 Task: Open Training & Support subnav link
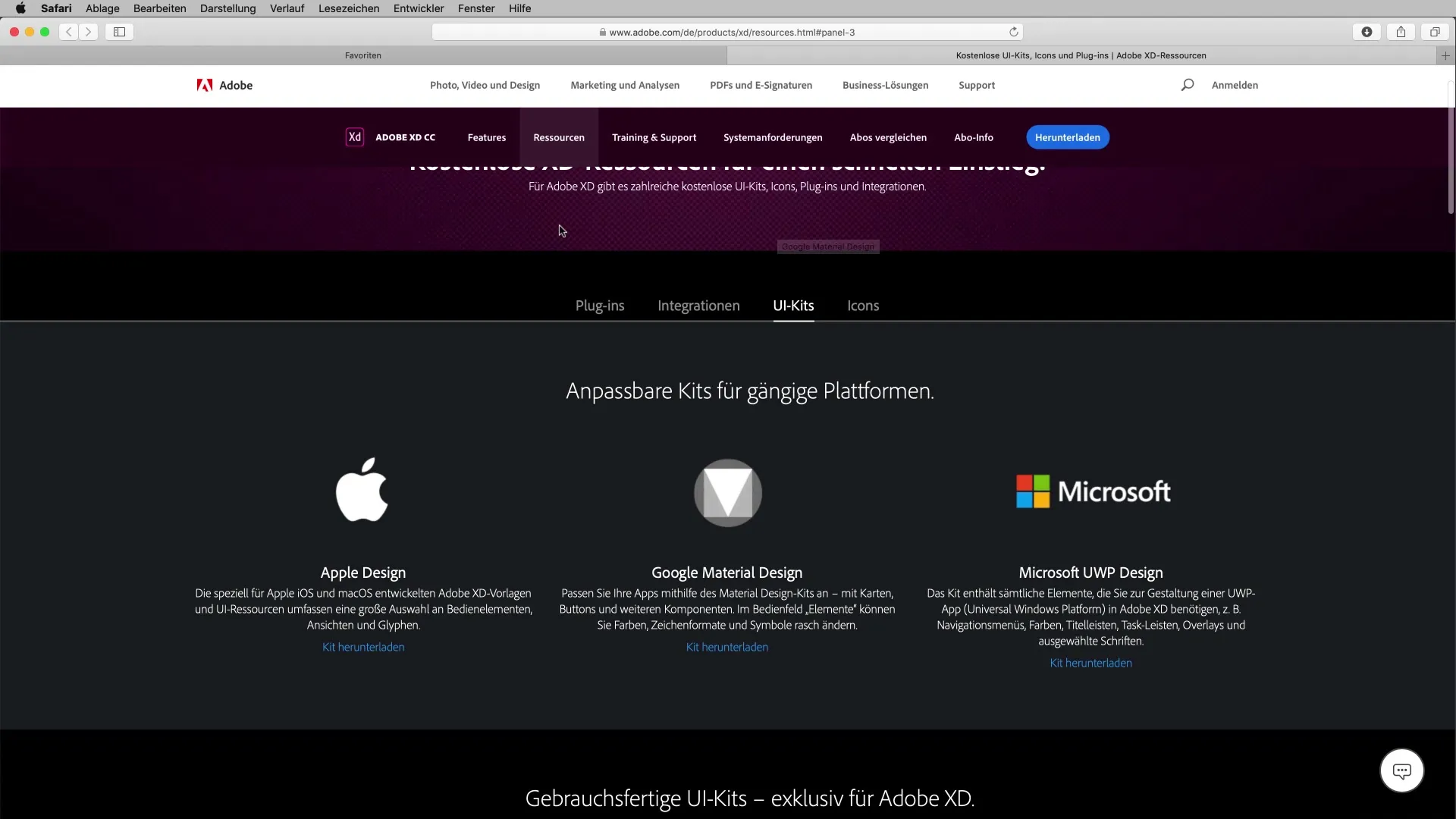click(x=654, y=137)
